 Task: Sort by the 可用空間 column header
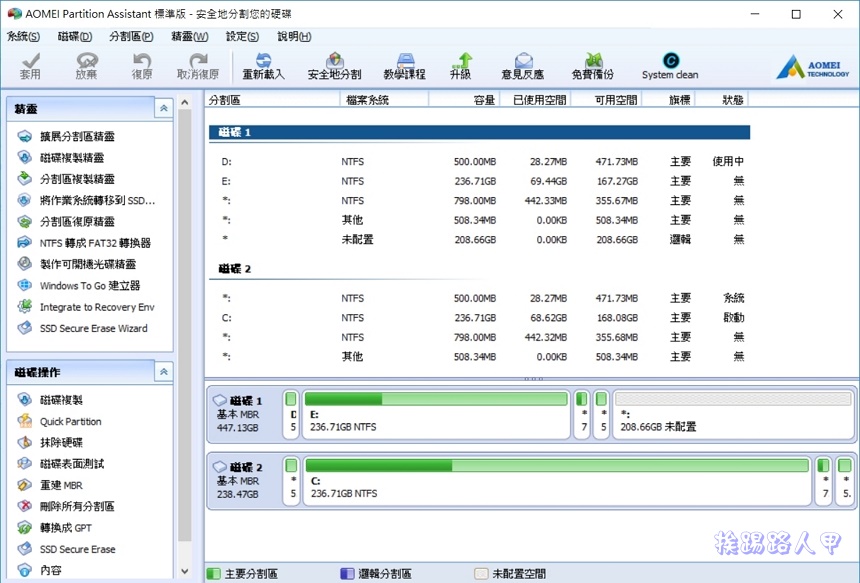click(607, 100)
